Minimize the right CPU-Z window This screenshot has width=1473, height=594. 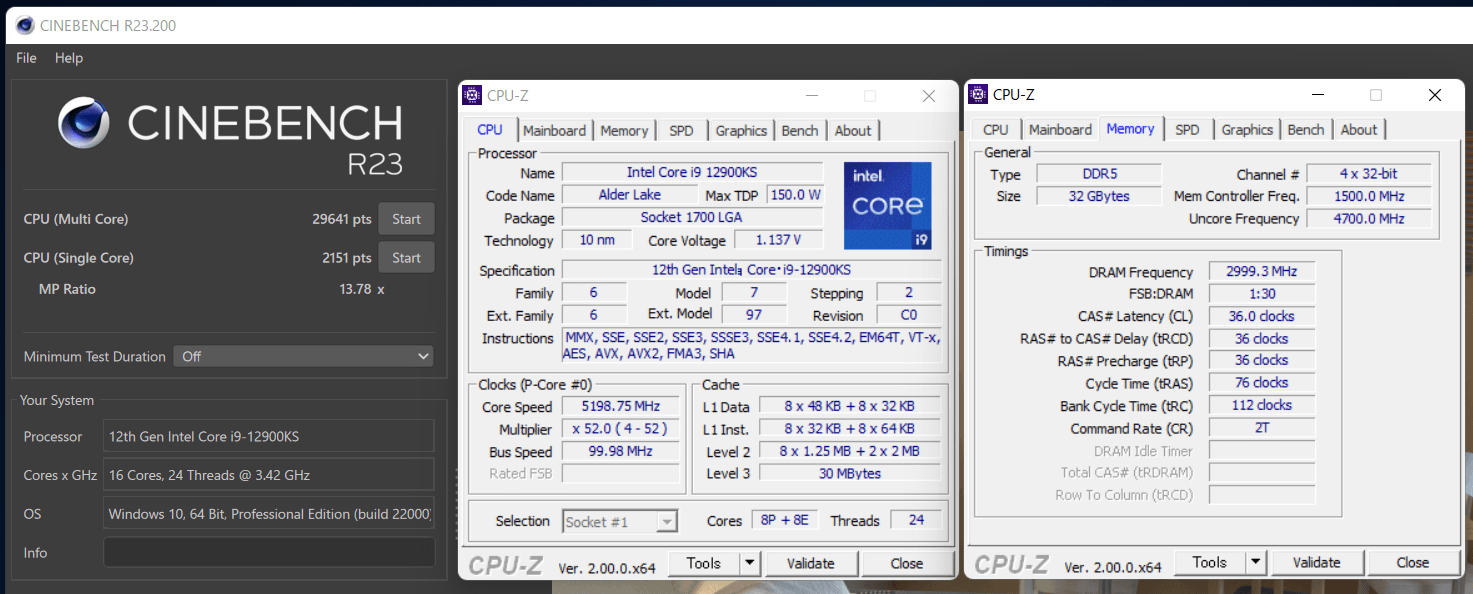point(1318,95)
